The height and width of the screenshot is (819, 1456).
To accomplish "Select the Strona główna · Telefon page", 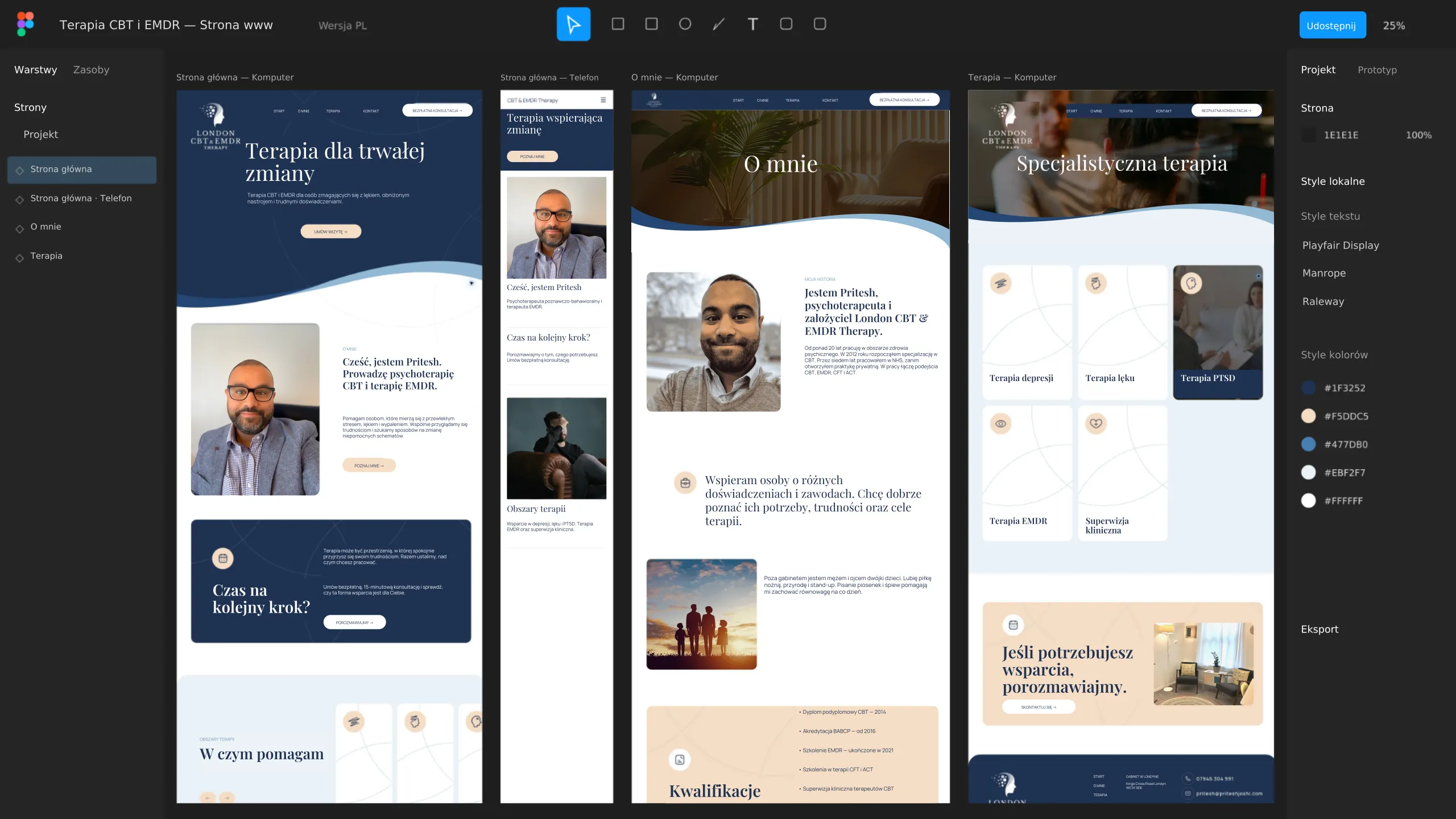I will pos(82,198).
